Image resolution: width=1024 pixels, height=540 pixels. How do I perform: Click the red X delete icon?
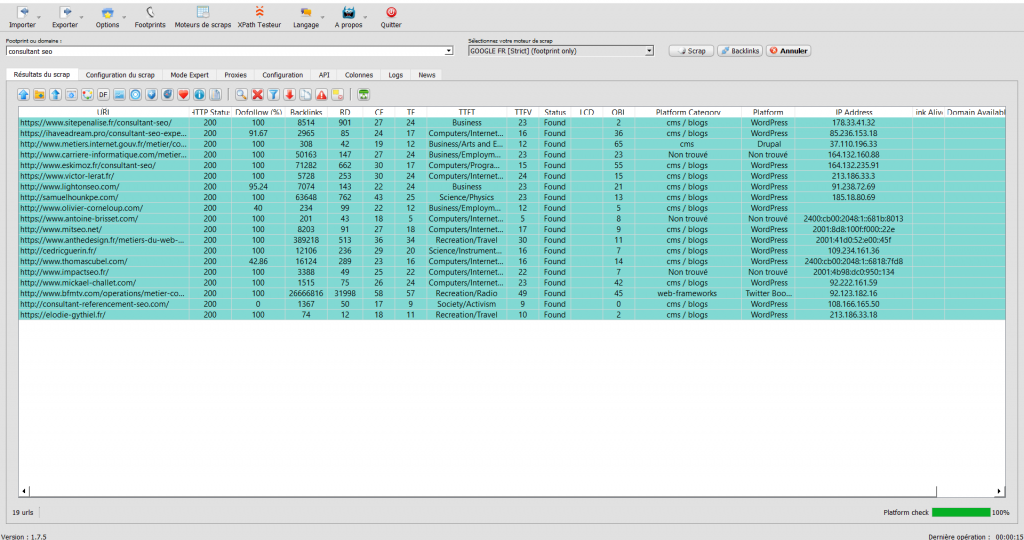click(x=257, y=95)
